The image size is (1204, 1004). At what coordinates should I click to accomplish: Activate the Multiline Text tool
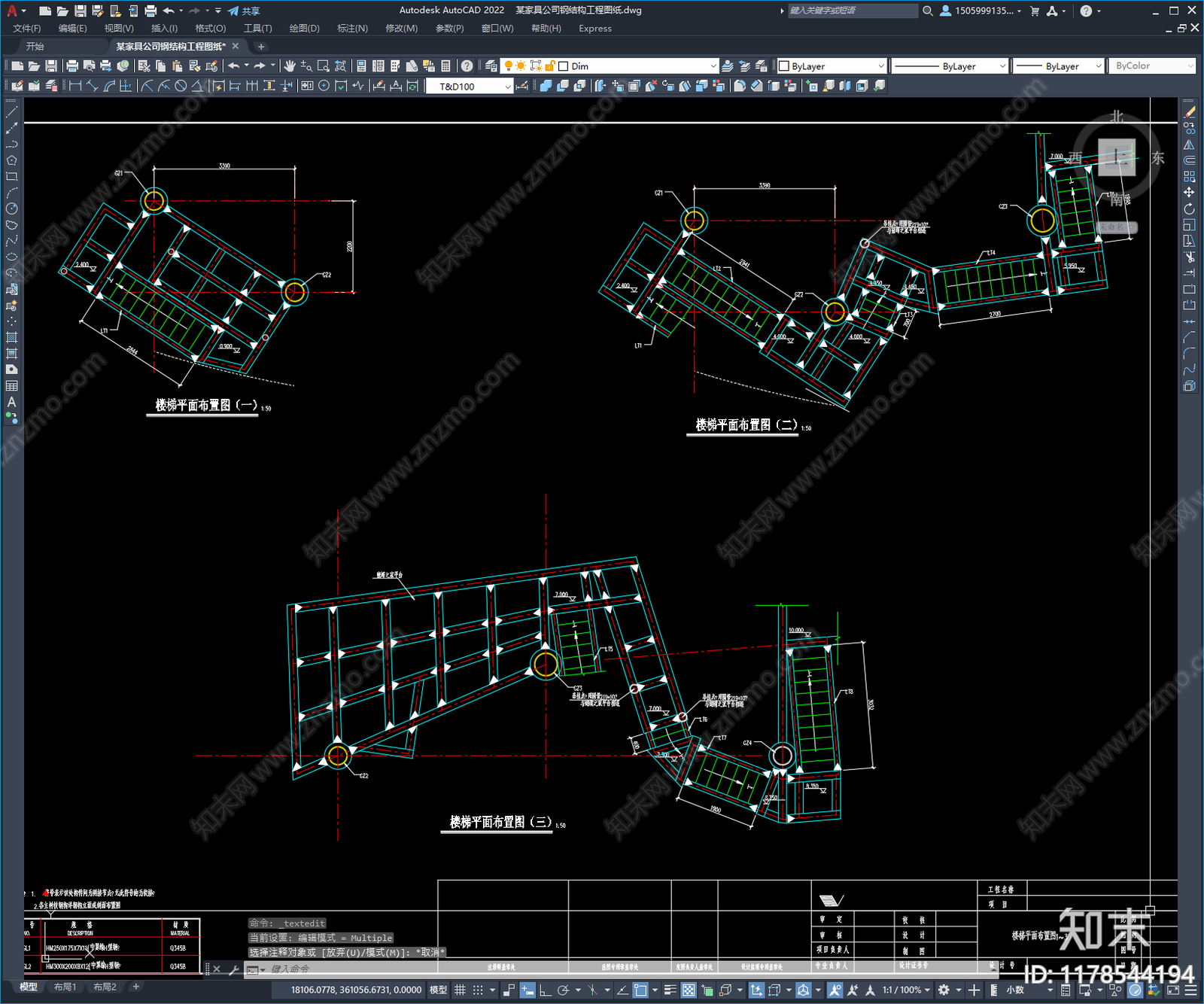click(x=11, y=402)
